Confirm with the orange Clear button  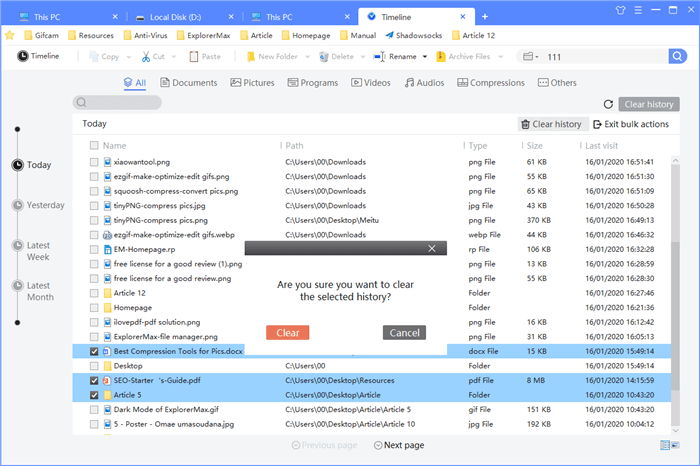[x=288, y=333]
